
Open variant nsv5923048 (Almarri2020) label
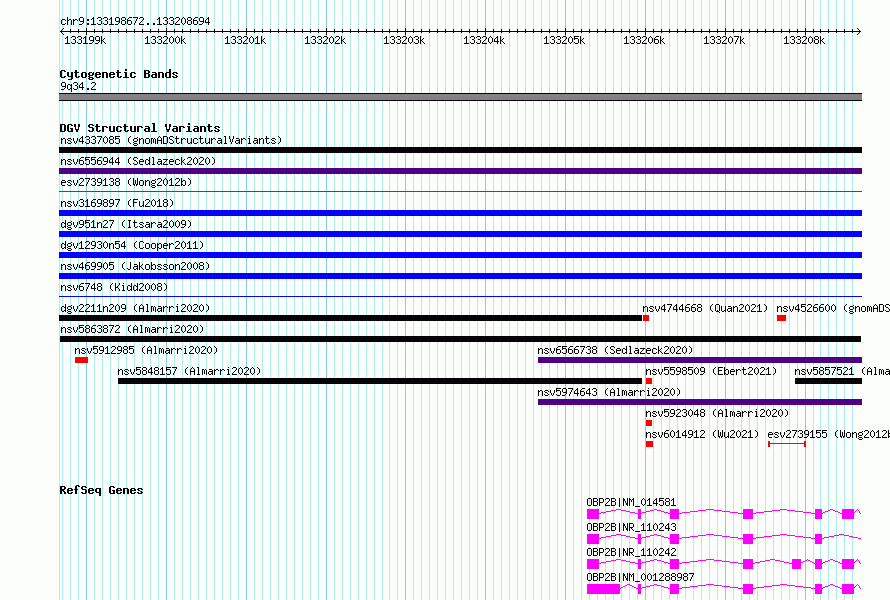click(717, 413)
